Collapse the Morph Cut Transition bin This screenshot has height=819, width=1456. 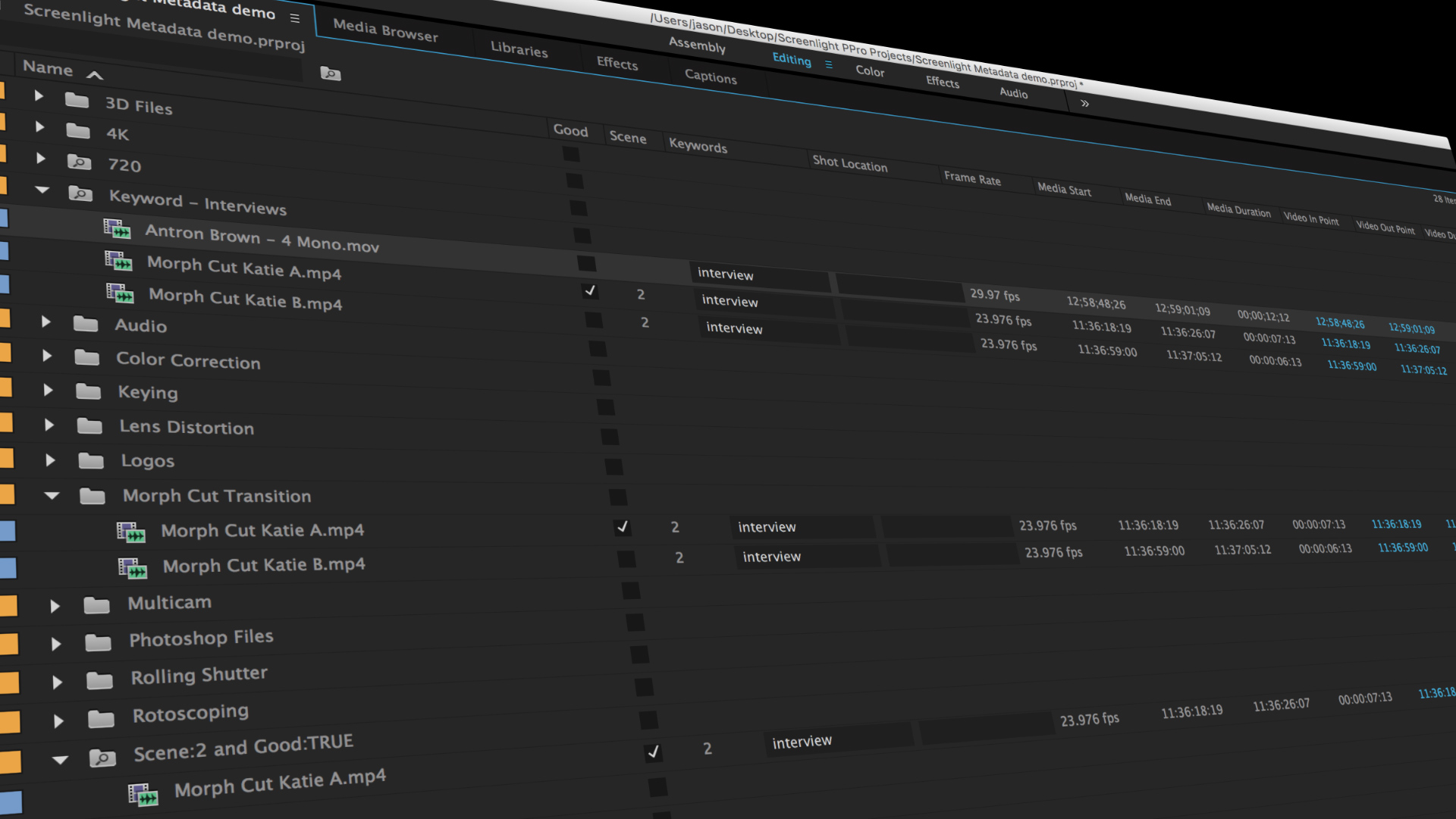click(x=52, y=496)
